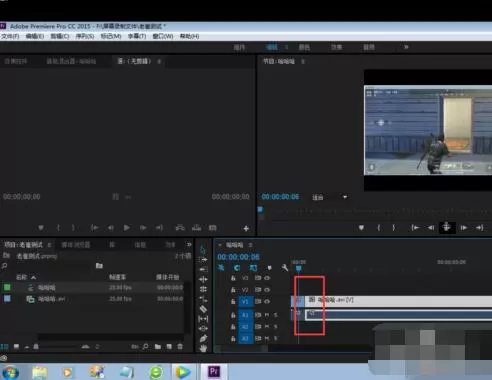Open the Title (T) menu
The image size is (492, 380).
(137, 36)
